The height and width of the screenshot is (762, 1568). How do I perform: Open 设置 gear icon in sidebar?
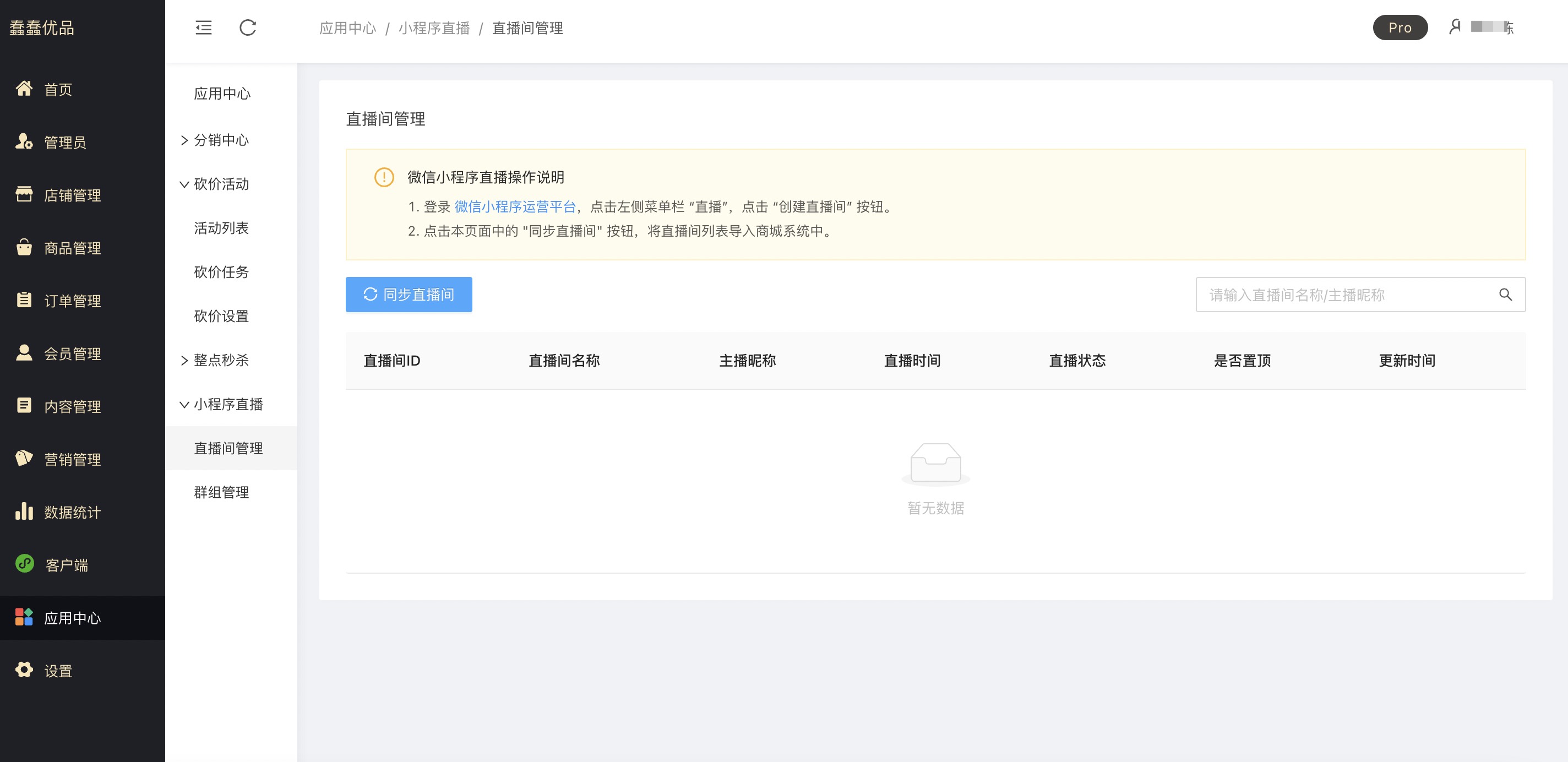tap(24, 670)
